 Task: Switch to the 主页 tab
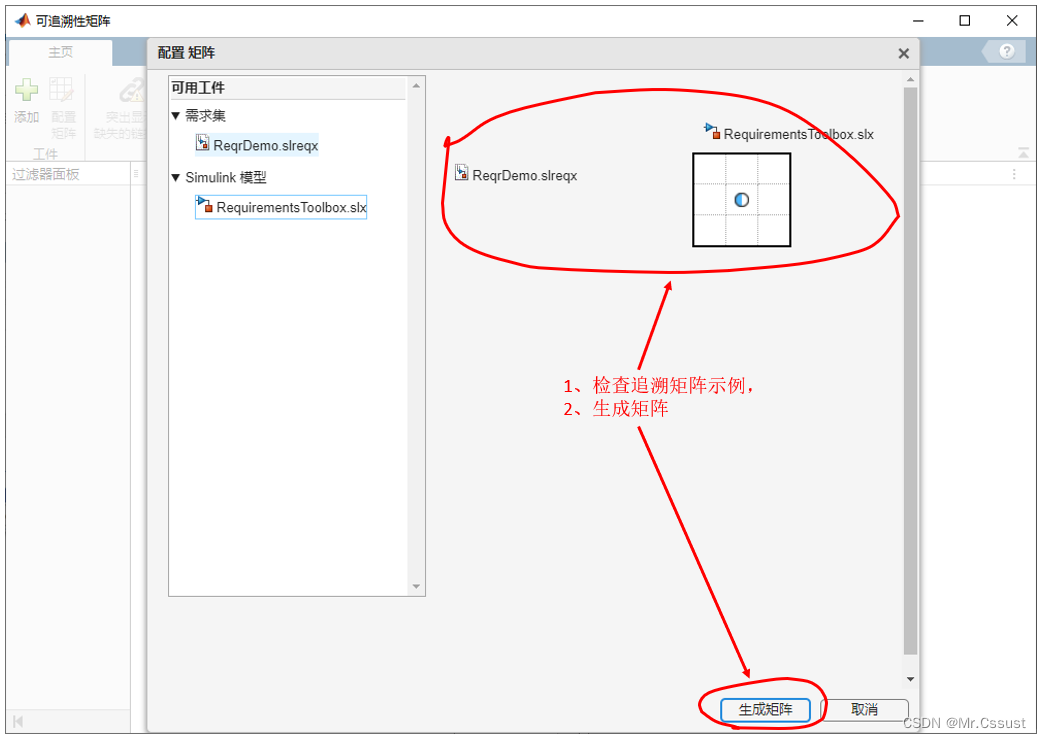pyautogui.click(x=60, y=52)
